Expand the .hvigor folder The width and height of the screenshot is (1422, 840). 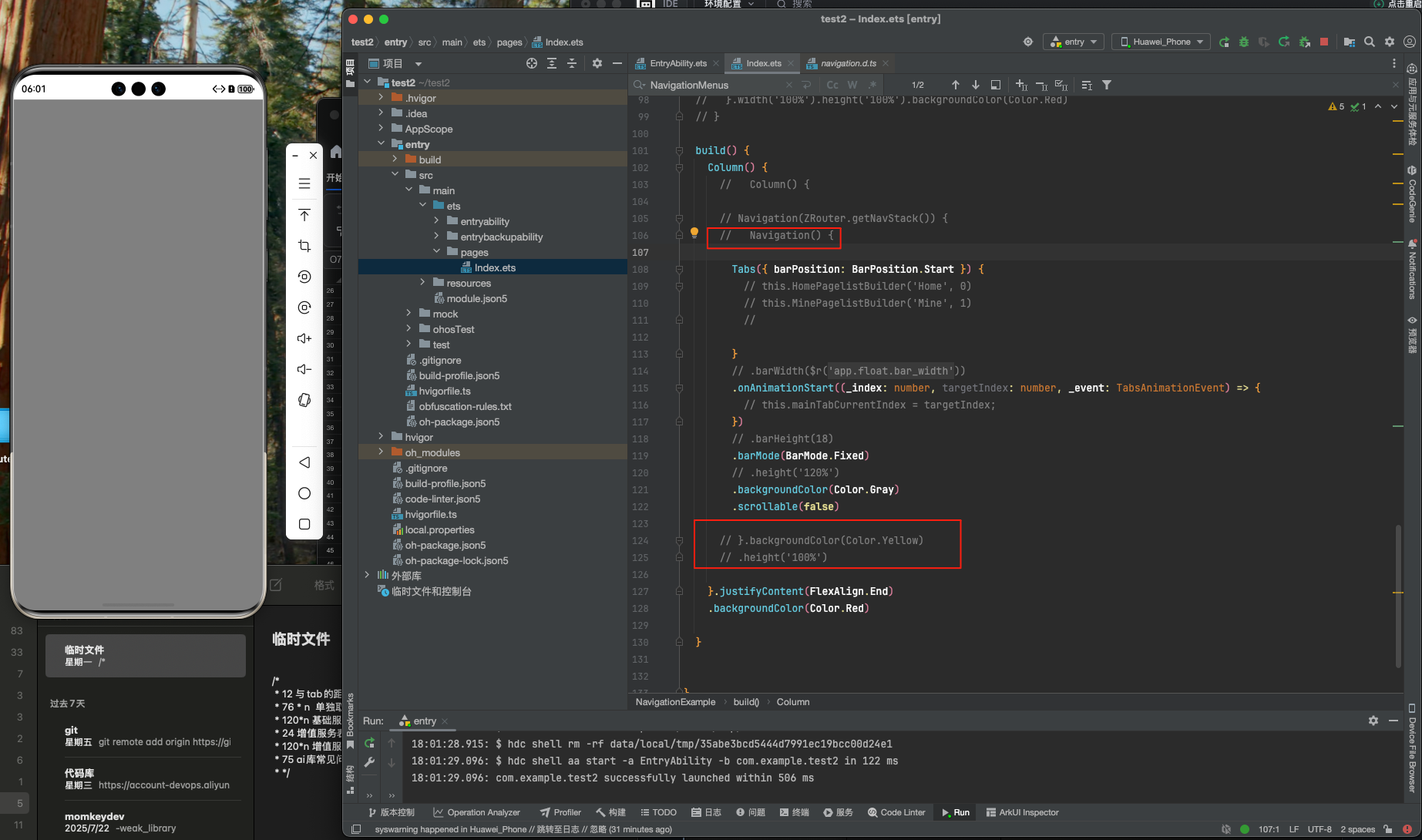tap(381, 98)
